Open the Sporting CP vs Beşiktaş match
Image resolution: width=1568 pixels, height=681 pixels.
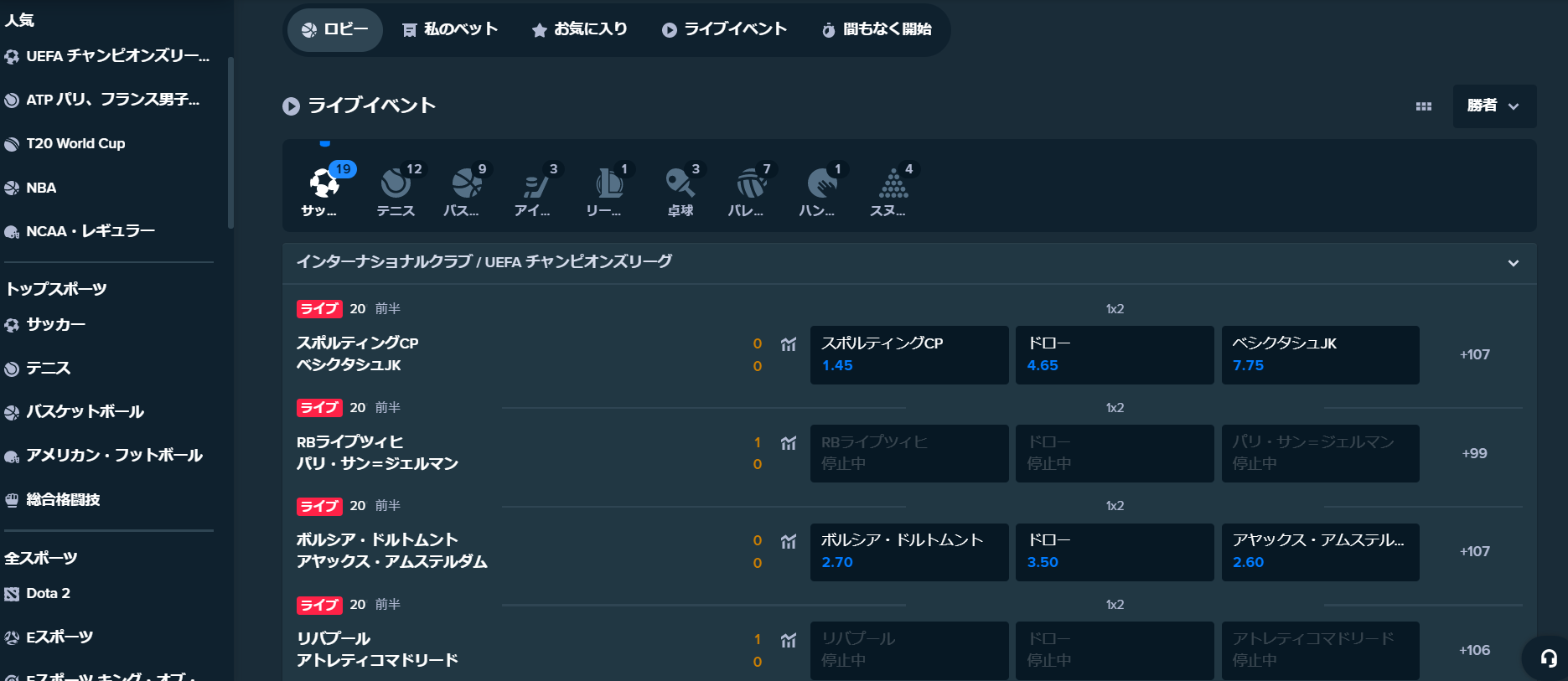[x=358, y=354]
